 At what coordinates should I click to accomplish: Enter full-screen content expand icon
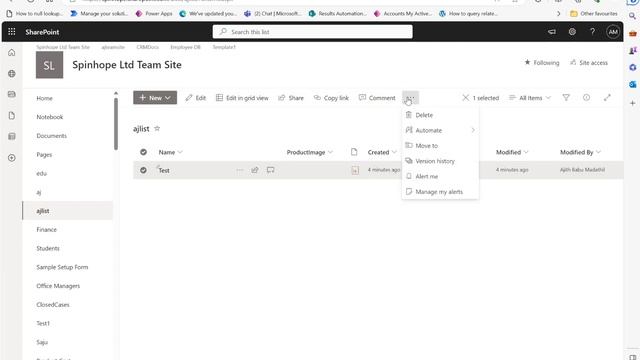tap(607, 98)
